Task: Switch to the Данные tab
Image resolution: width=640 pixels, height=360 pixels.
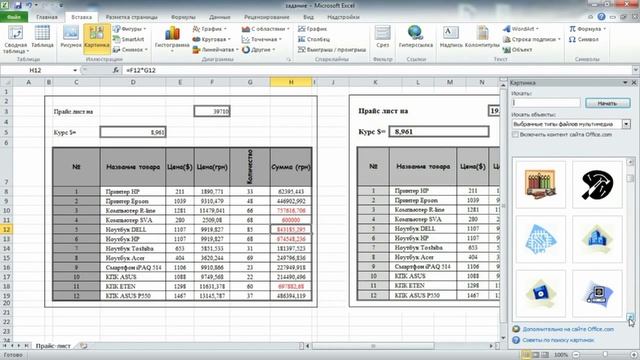Action: (x=220, y=17)
